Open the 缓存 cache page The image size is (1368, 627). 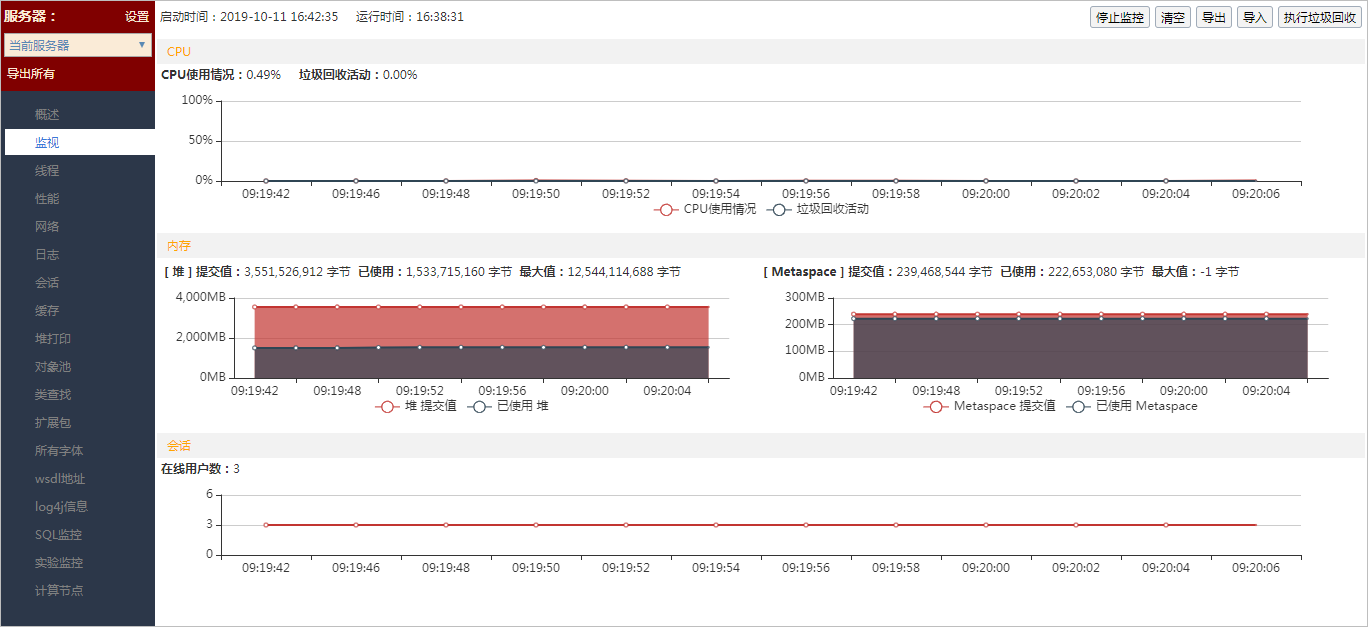pos(47,311)
